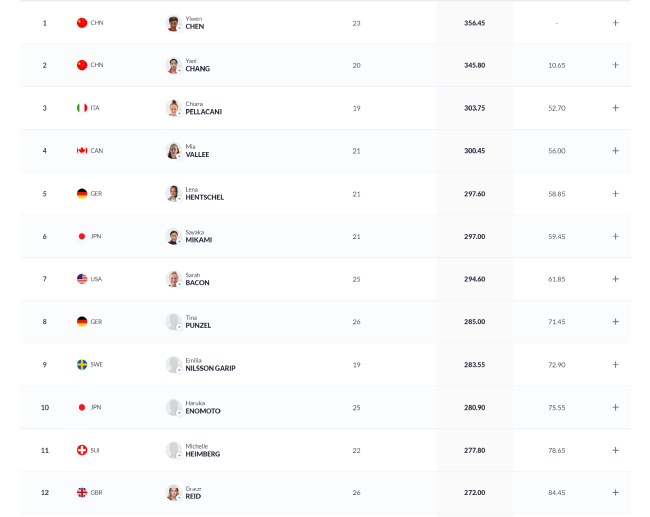This screenshot has width=650, height=517.
Task: Open Sarah Bacon's athlete profile photo
Action: coord(173,279)
